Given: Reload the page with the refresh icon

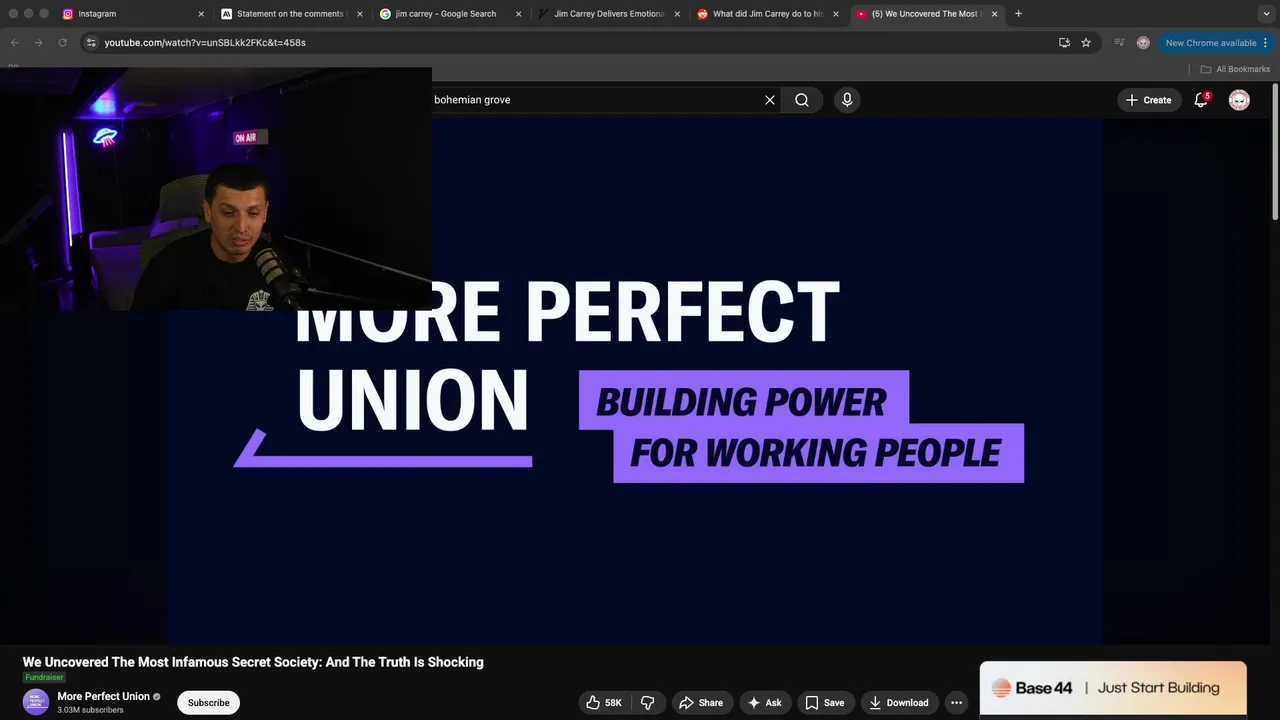Looking at the screenshot, I should tap(62, 43).
